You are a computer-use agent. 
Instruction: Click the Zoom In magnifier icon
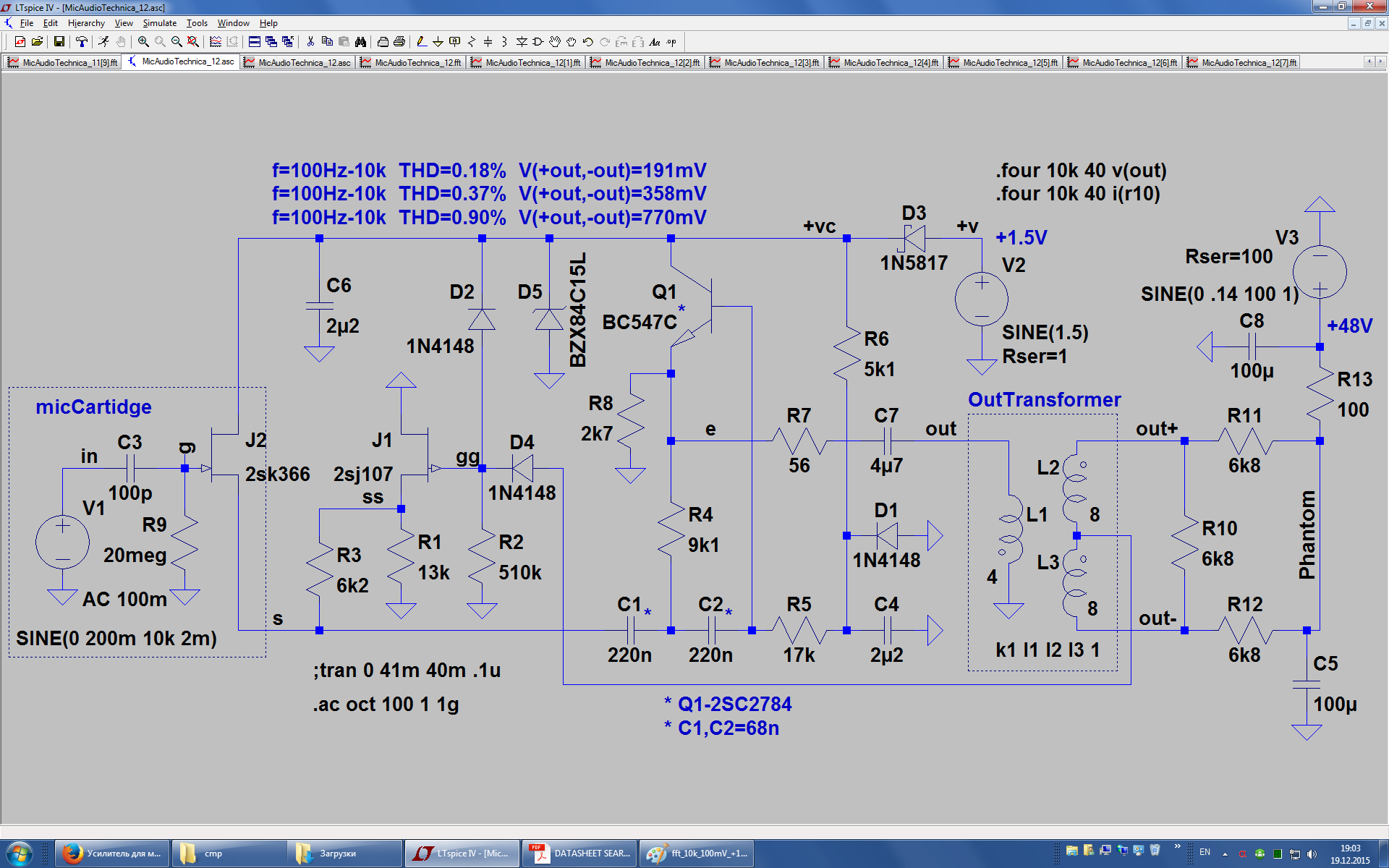tap(143, 42)
